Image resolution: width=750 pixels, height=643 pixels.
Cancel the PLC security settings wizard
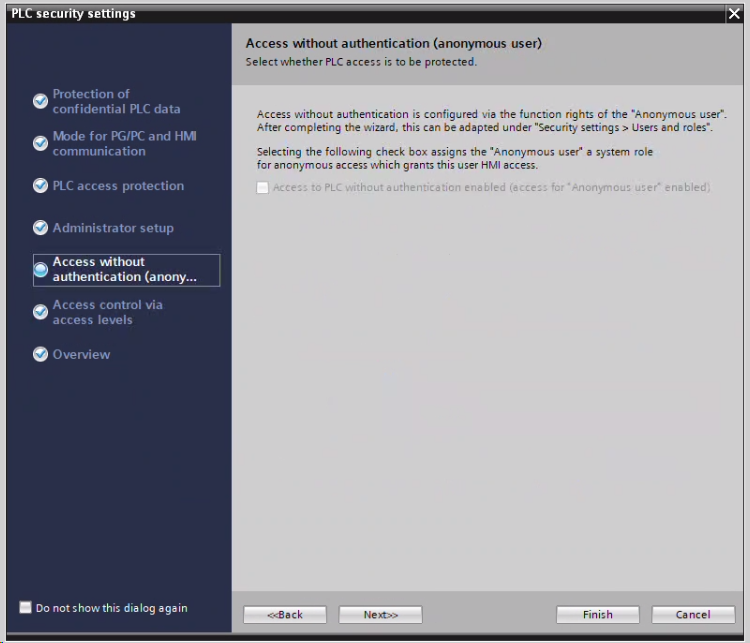[693, 614]
